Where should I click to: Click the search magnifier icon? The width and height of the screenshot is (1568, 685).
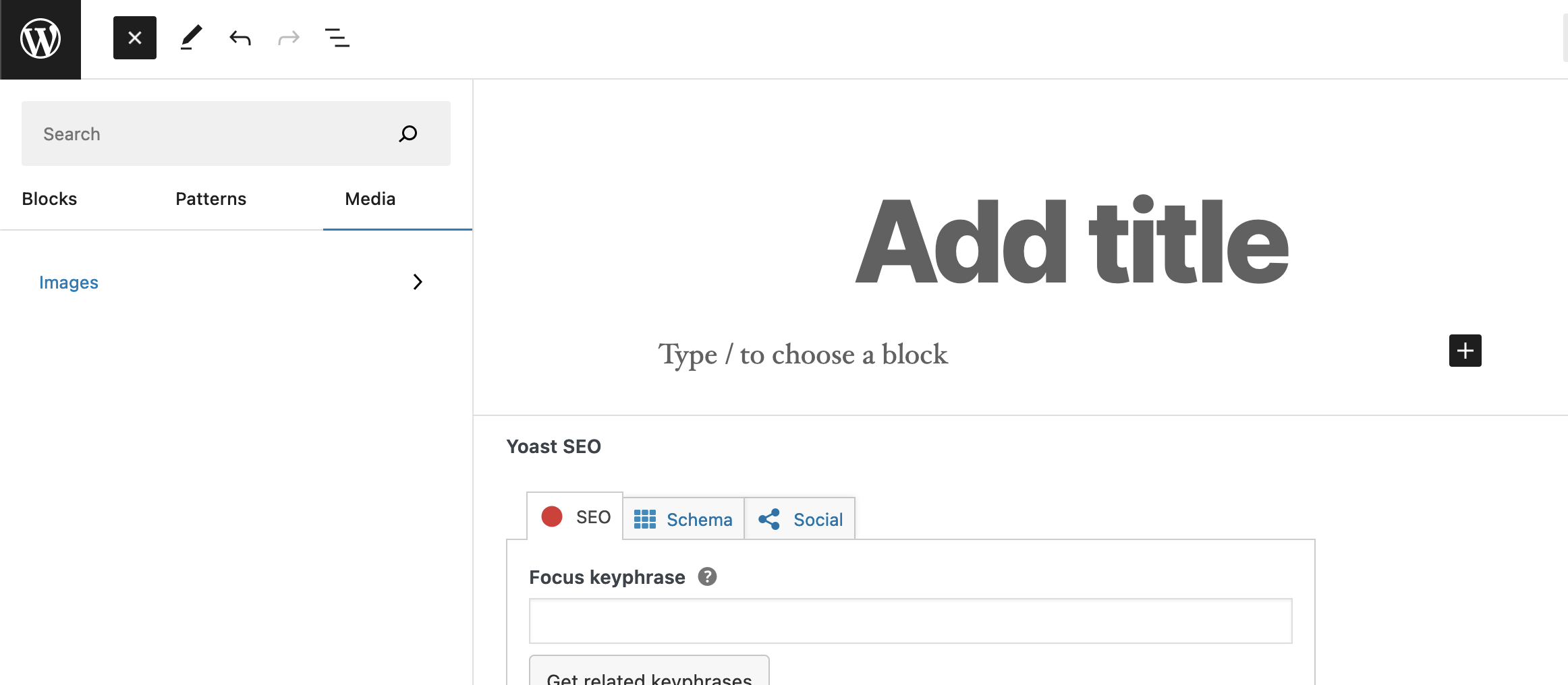click(408, 133)
